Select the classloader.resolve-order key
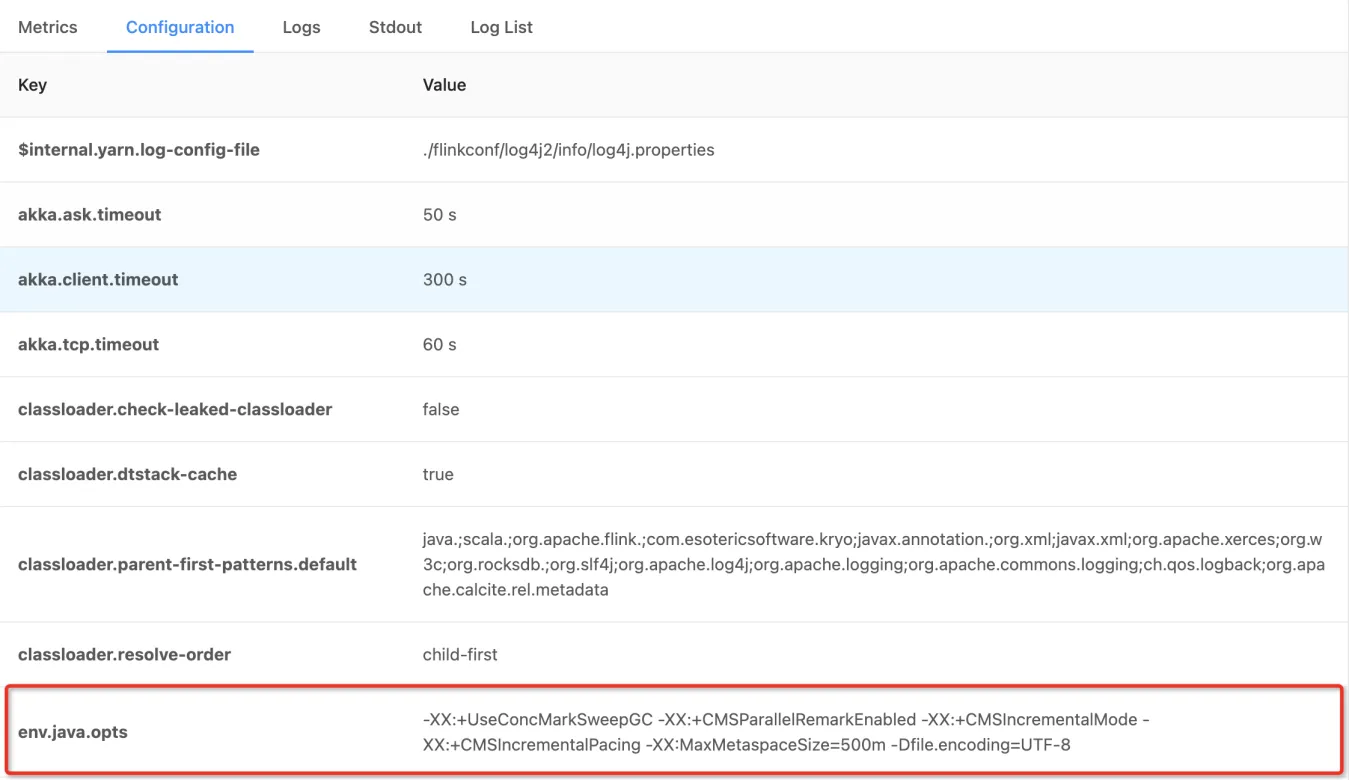The width and height of the screenshot is (1349, 780). pos(124,655)
